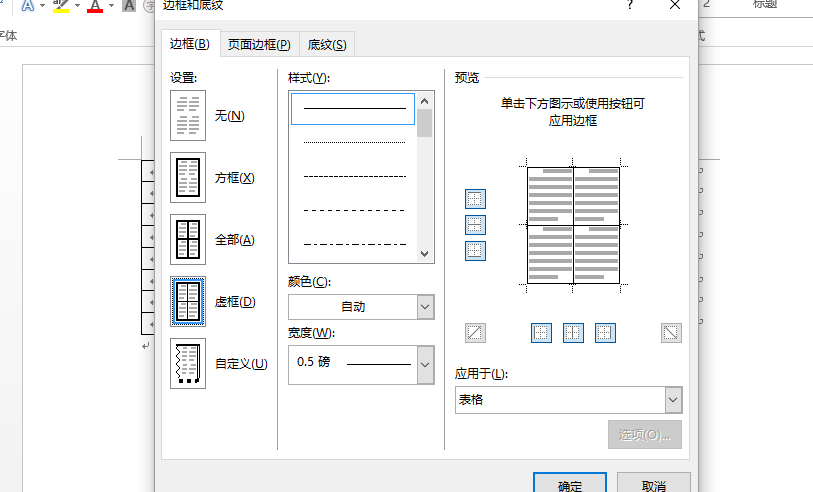Open the font color dropdown arrow in Word
The image size is (813, 492).
[111, 6]
